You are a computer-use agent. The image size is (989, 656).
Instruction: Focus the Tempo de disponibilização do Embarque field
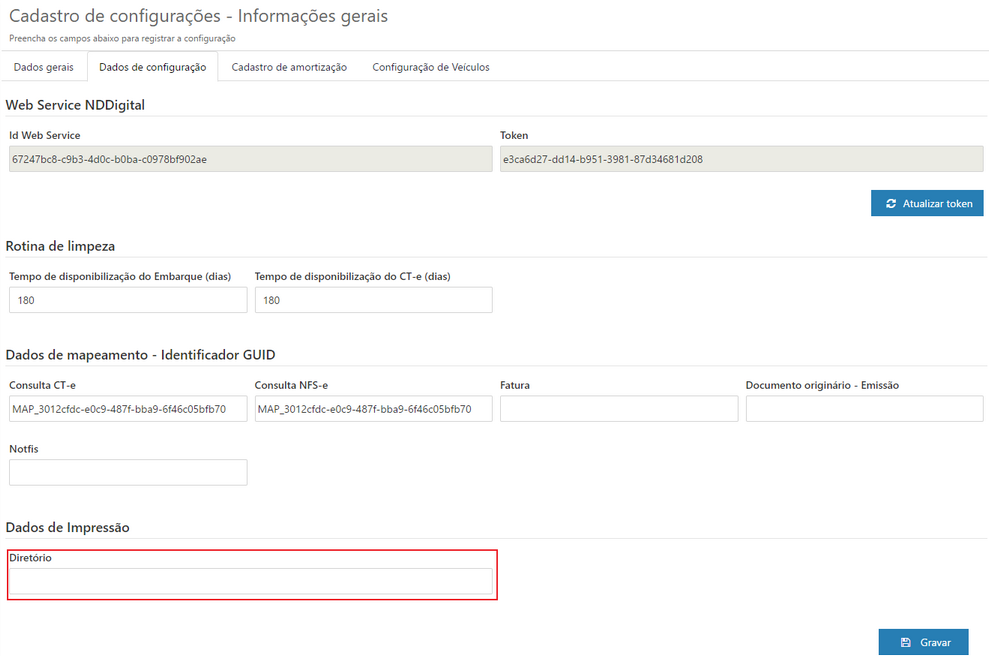127,299
